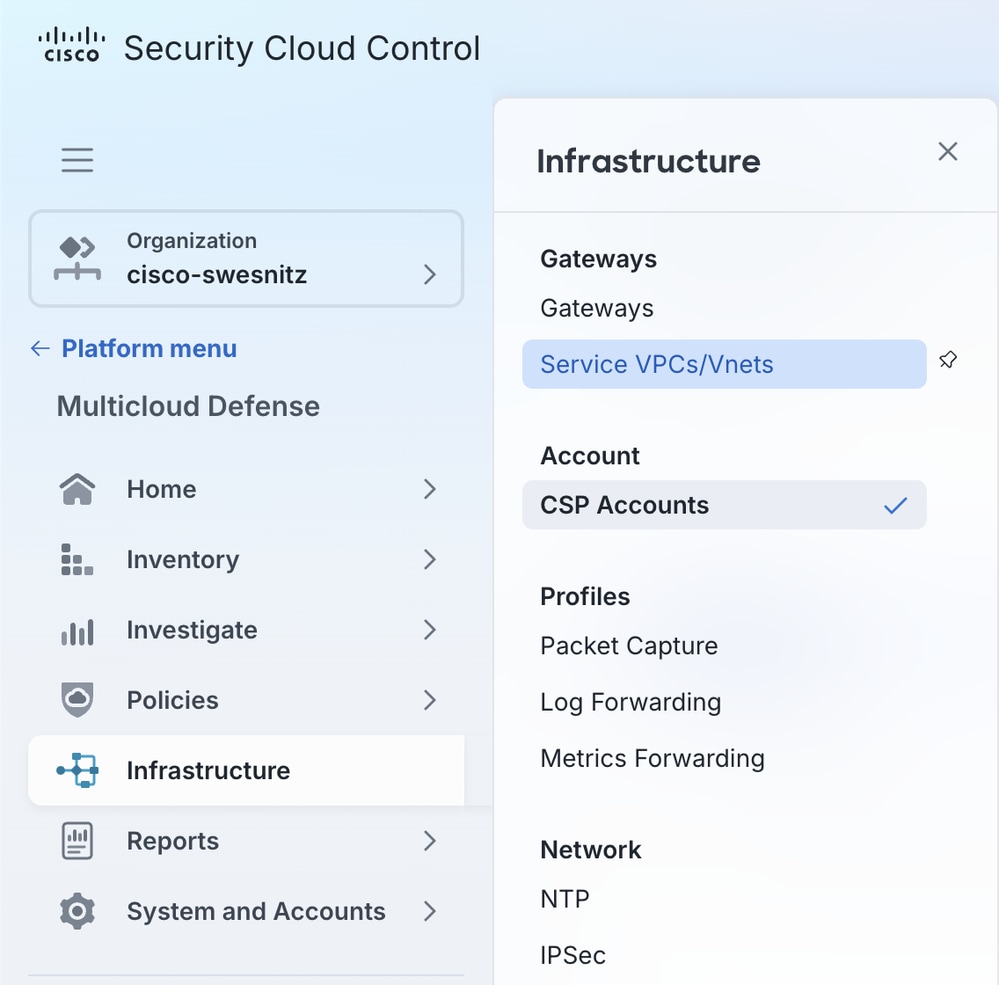Click the Cisco logo
The width and height of the screenshot is (999, 985).
(x=71, y=45)
